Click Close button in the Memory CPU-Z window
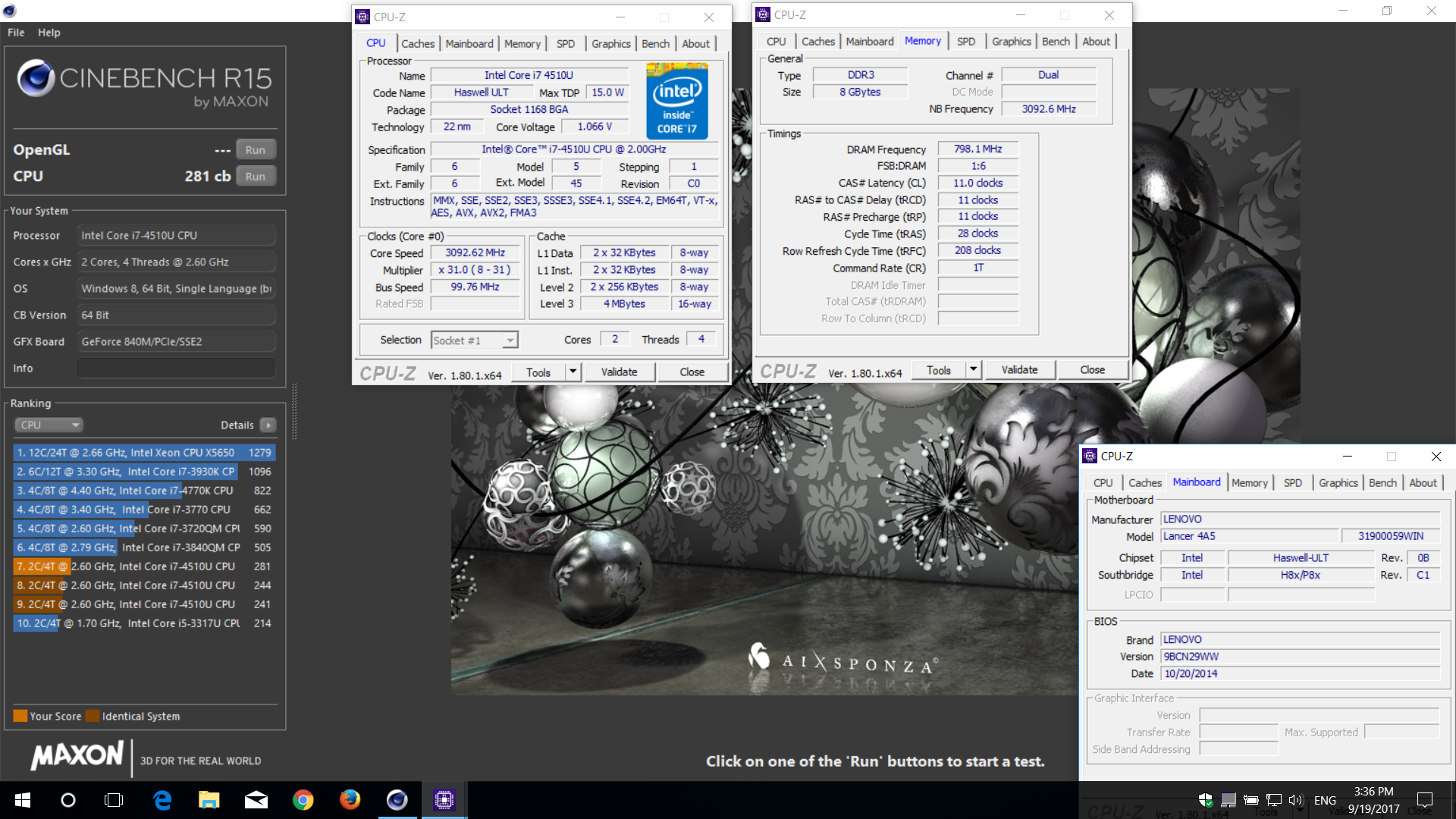This screenshot has width=1456, height=819. pos(1092,369)
